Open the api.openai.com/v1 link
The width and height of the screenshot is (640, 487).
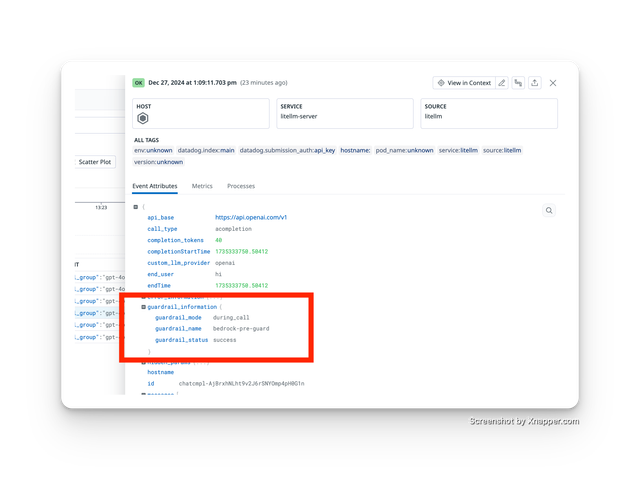[251, 217]
